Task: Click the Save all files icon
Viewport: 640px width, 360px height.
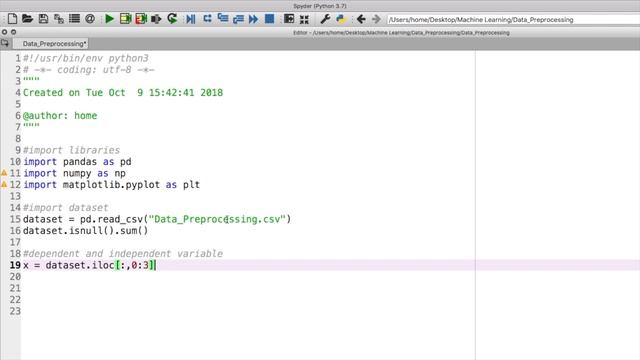Action: click(x=59, y=19)
